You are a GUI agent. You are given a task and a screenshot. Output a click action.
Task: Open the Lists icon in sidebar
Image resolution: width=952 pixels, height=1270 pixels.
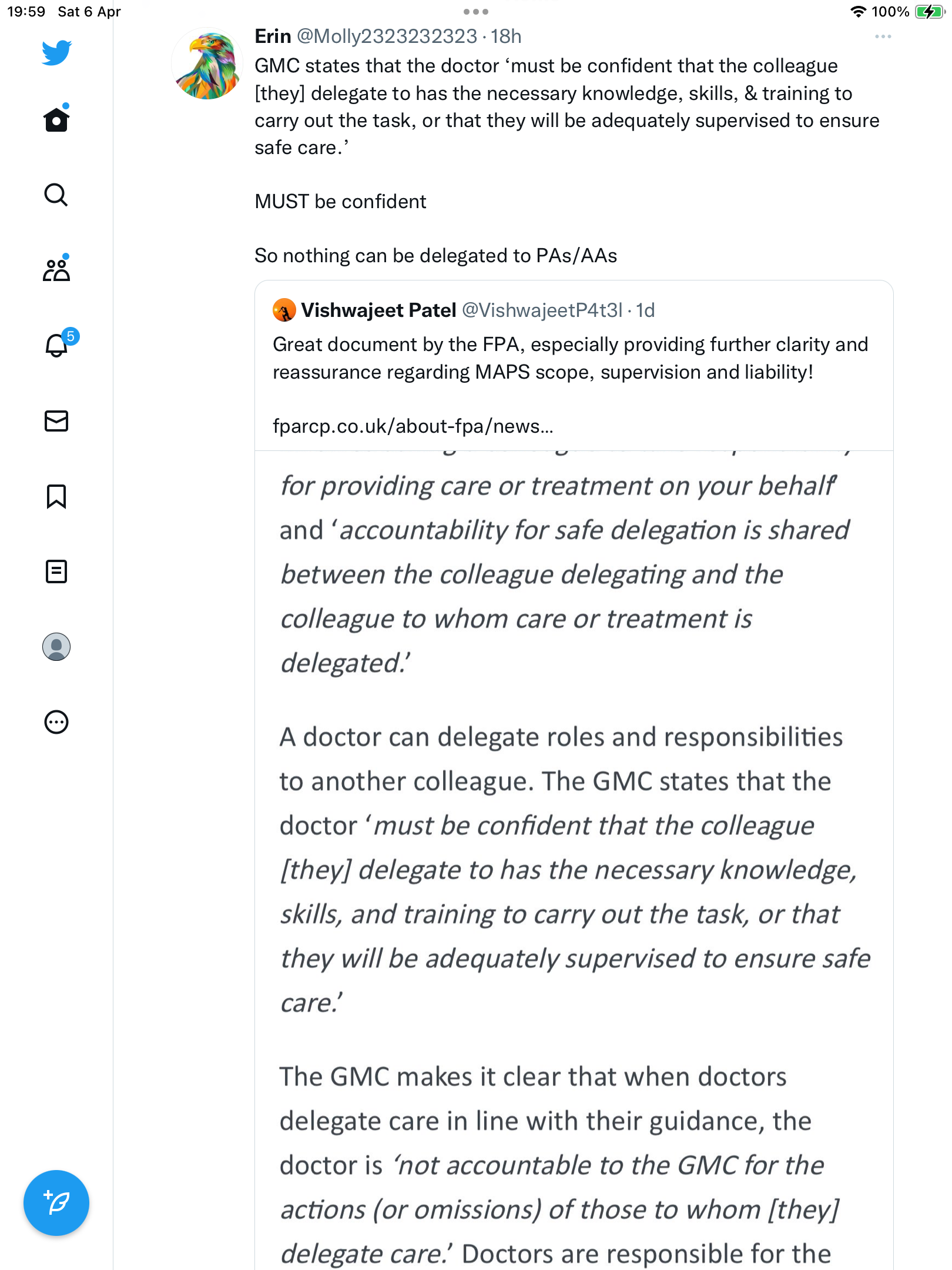56,571
